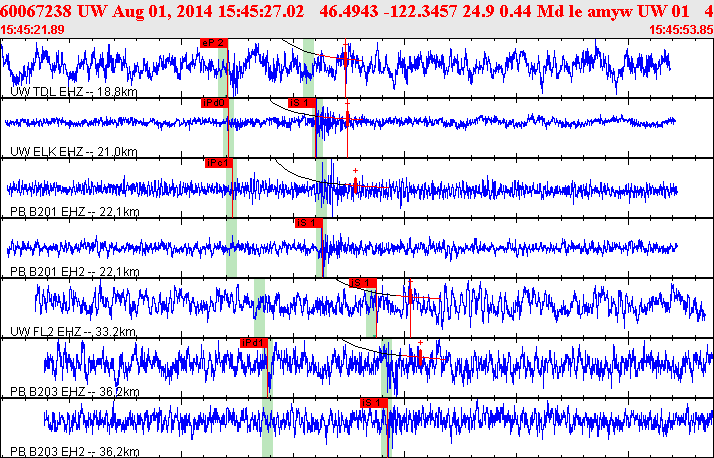
Task: Click the red amplitude marker on UW TDL trace
Action: coord(346,58)
